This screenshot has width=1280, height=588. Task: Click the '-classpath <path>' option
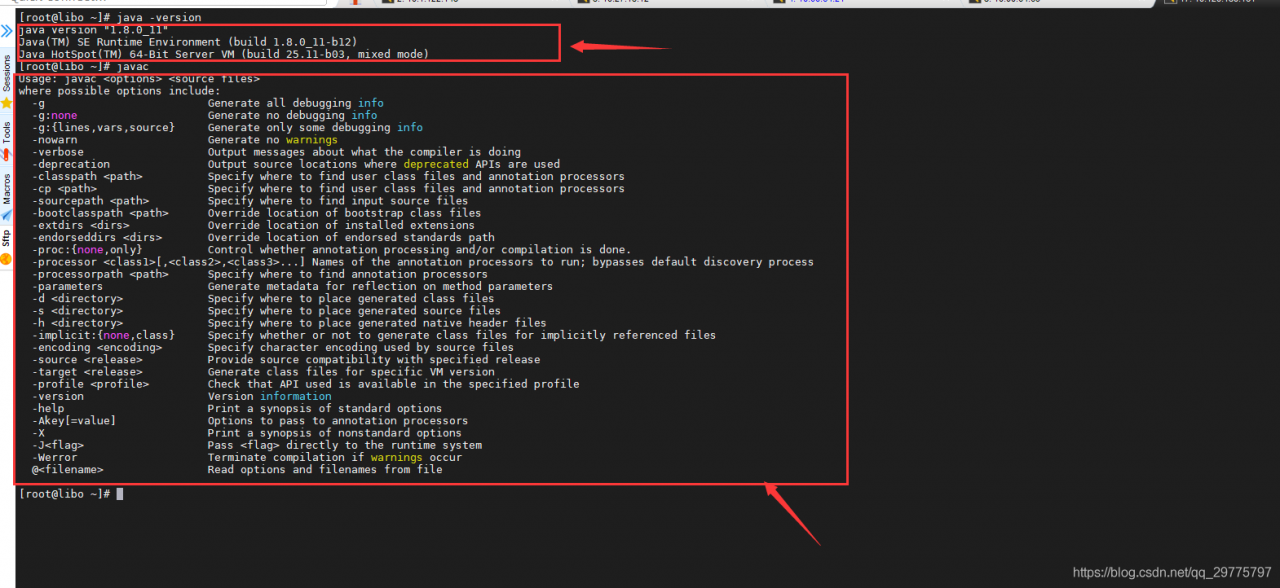coord(87,176)
